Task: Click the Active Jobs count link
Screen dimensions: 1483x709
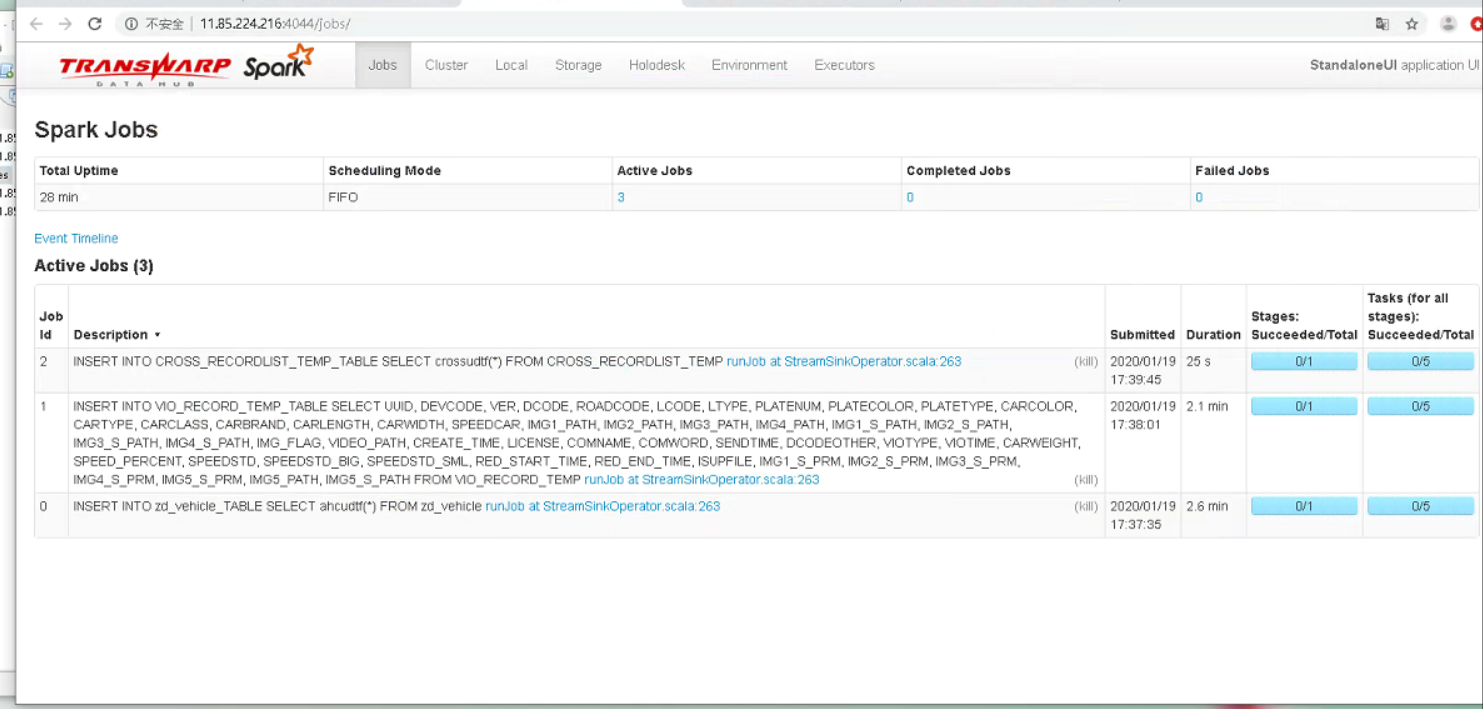Action: point(621,197)
